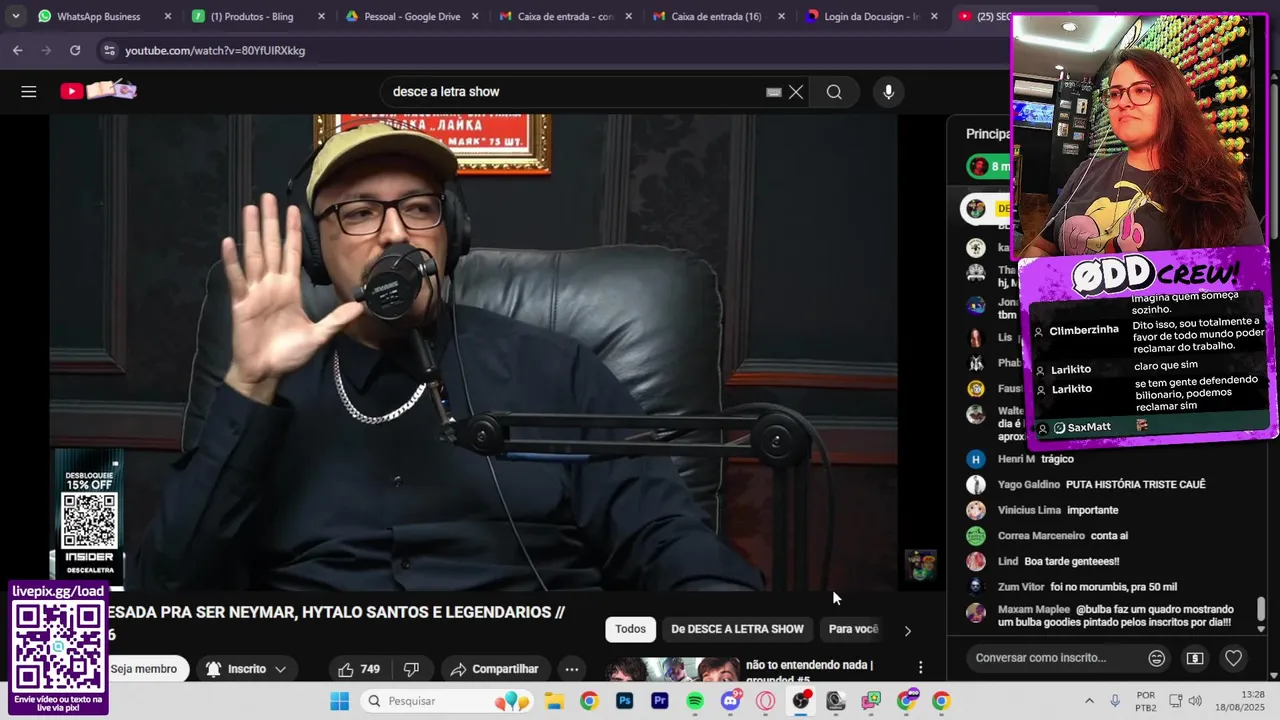Dislike the video with thumbs-down icon
The height and width of the screenshot is (720, 1280).
coord(411,669)
